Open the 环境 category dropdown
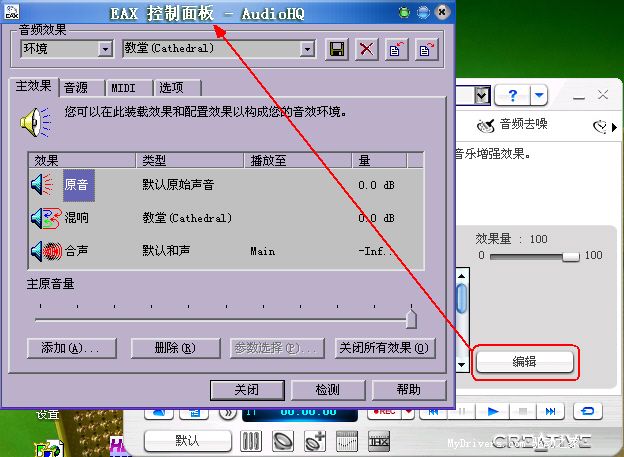Screen dimensions: 624x457 tap(105, 50)
